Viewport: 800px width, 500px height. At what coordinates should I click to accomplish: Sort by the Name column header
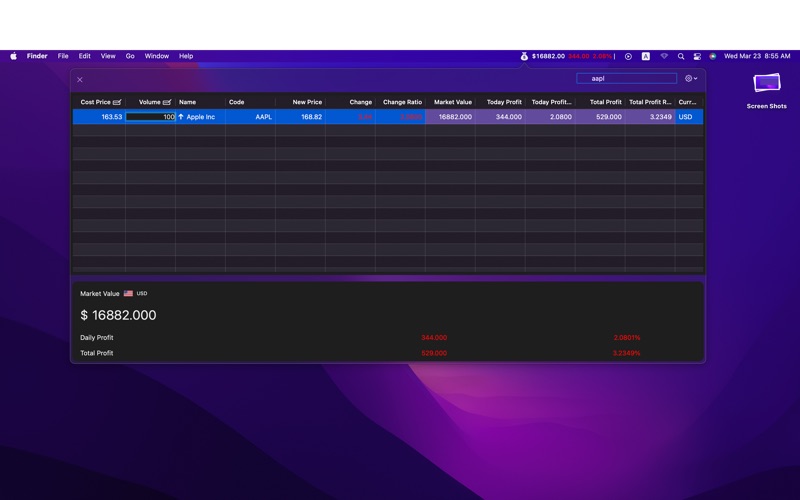(201, 102)
